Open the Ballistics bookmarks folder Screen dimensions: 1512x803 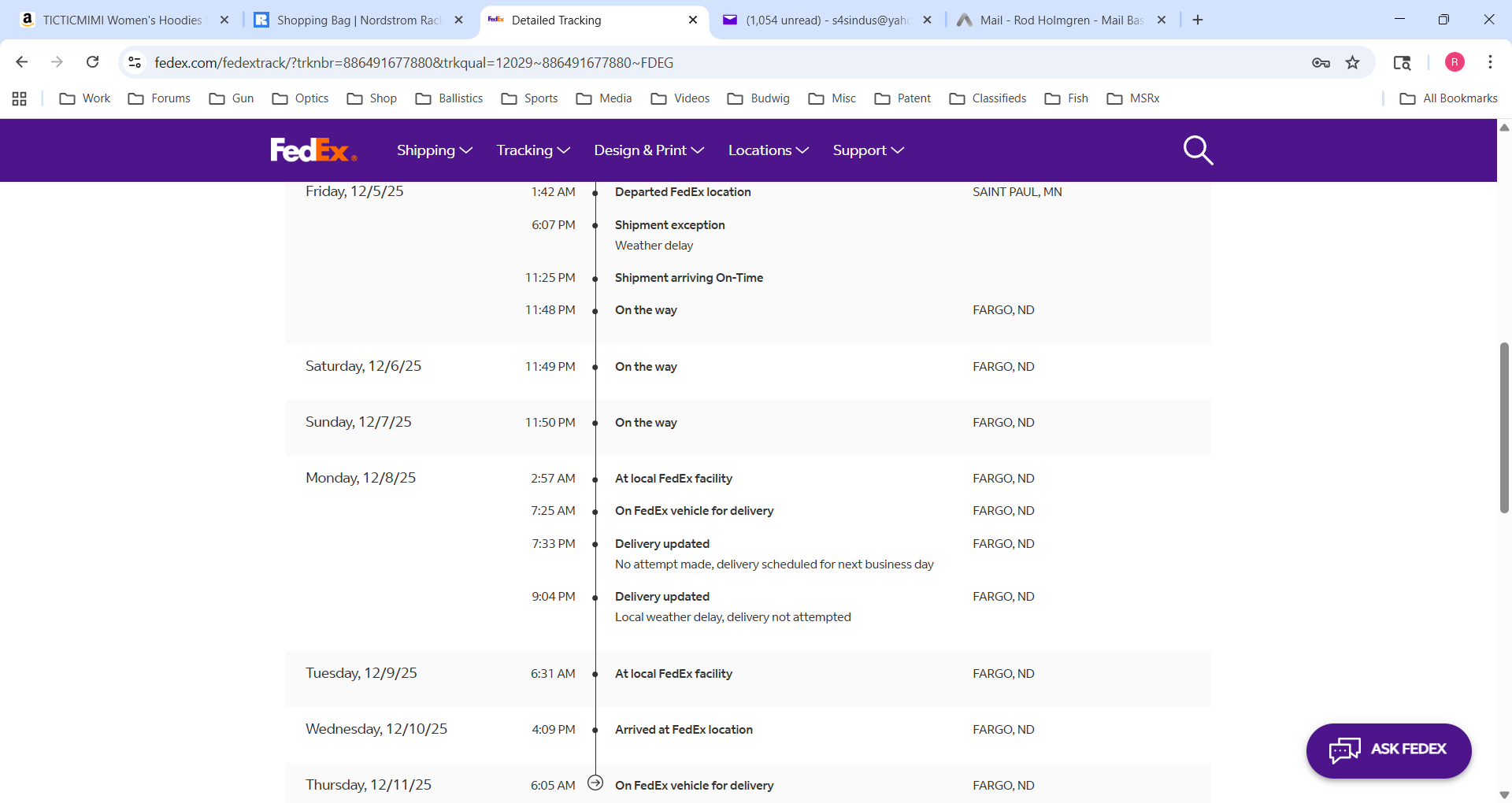[x=449, y=98]
